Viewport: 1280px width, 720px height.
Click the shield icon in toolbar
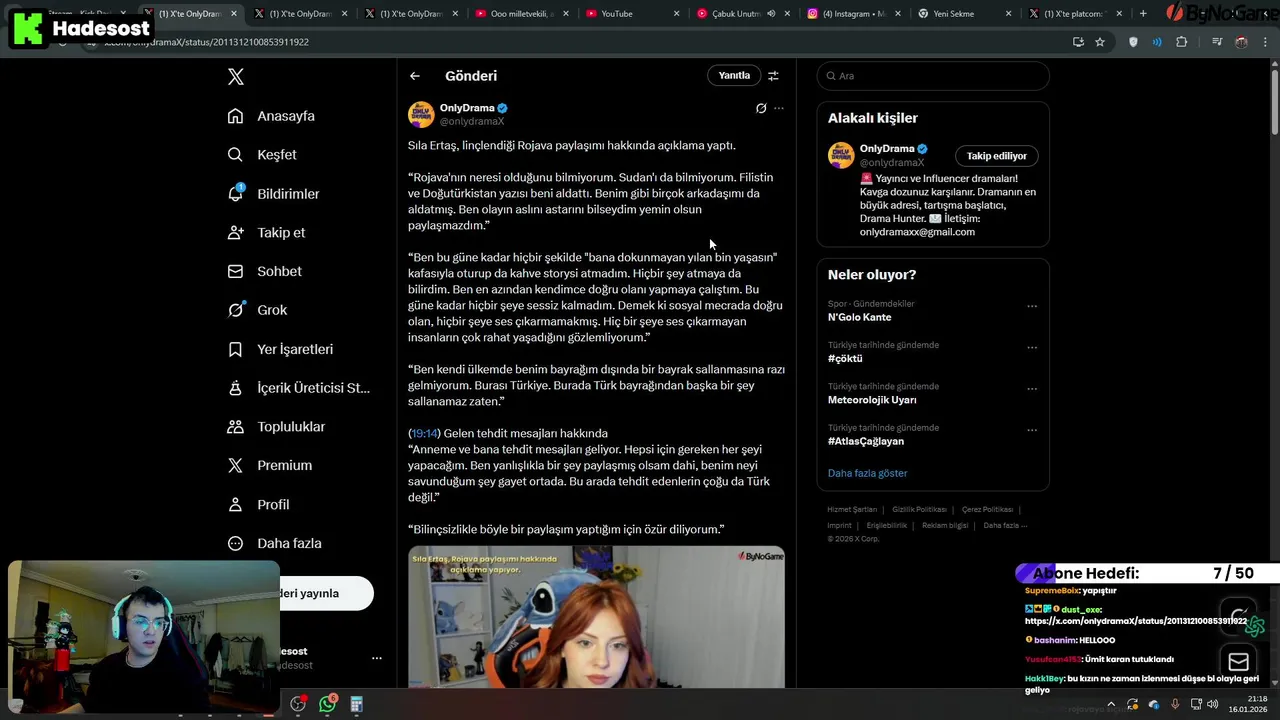(x=1133, y=42)
